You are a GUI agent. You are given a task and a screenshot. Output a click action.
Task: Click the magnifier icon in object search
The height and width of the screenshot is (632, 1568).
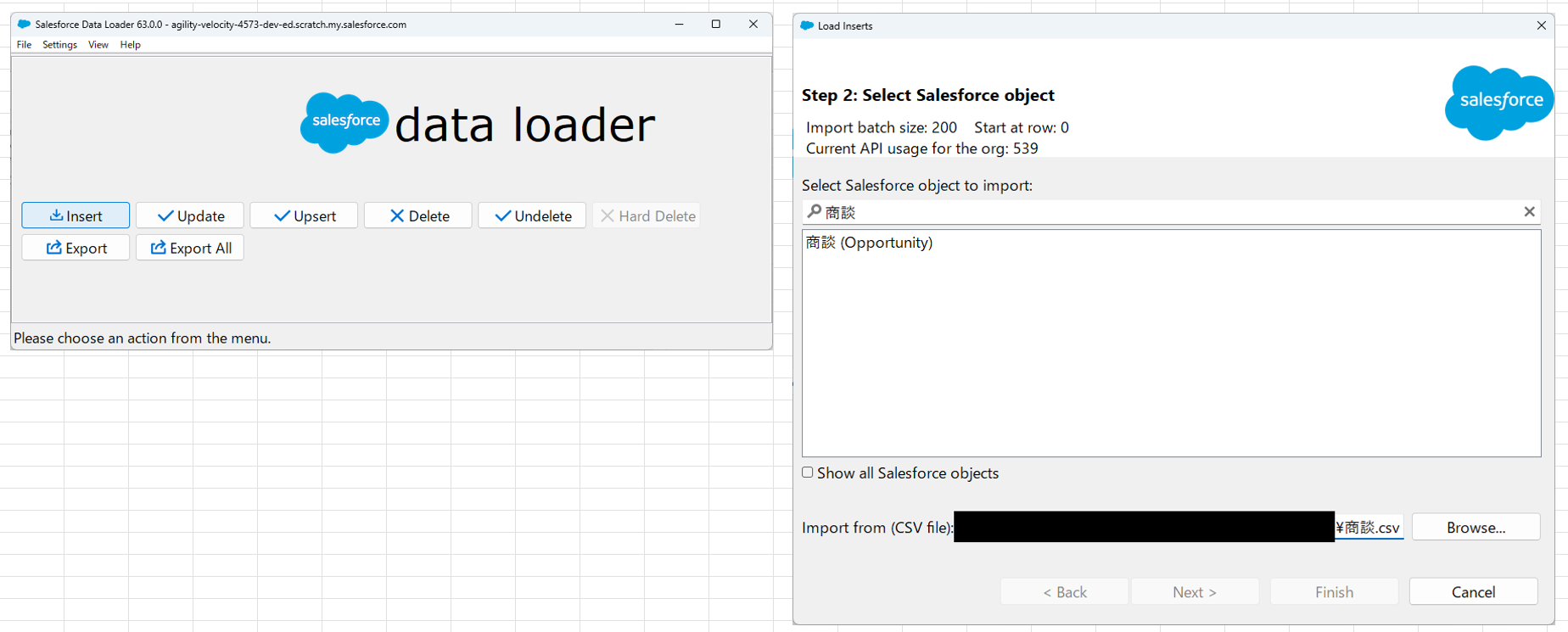click(815, 211)
